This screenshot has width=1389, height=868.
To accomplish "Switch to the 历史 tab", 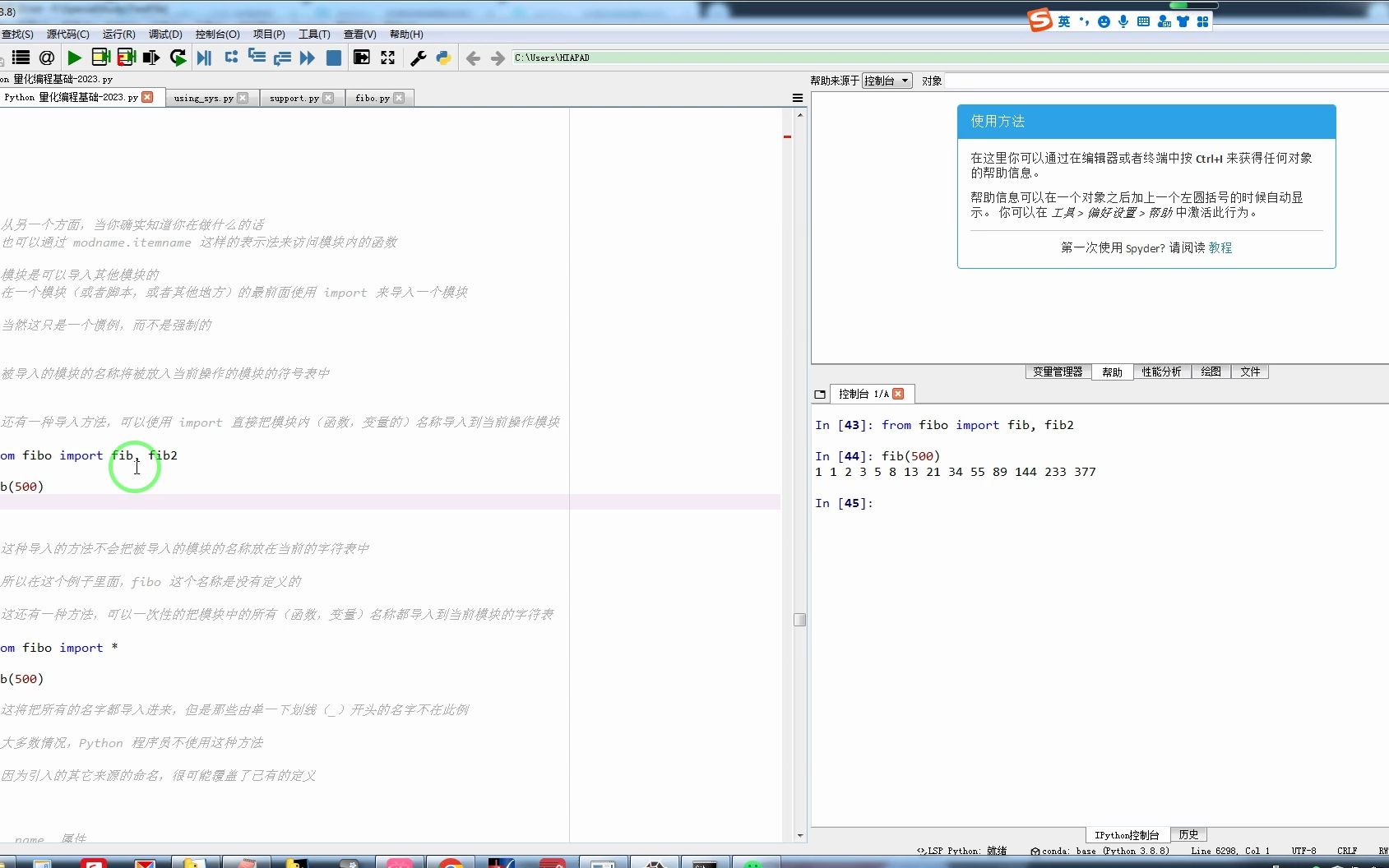I will click(1188, 834).
